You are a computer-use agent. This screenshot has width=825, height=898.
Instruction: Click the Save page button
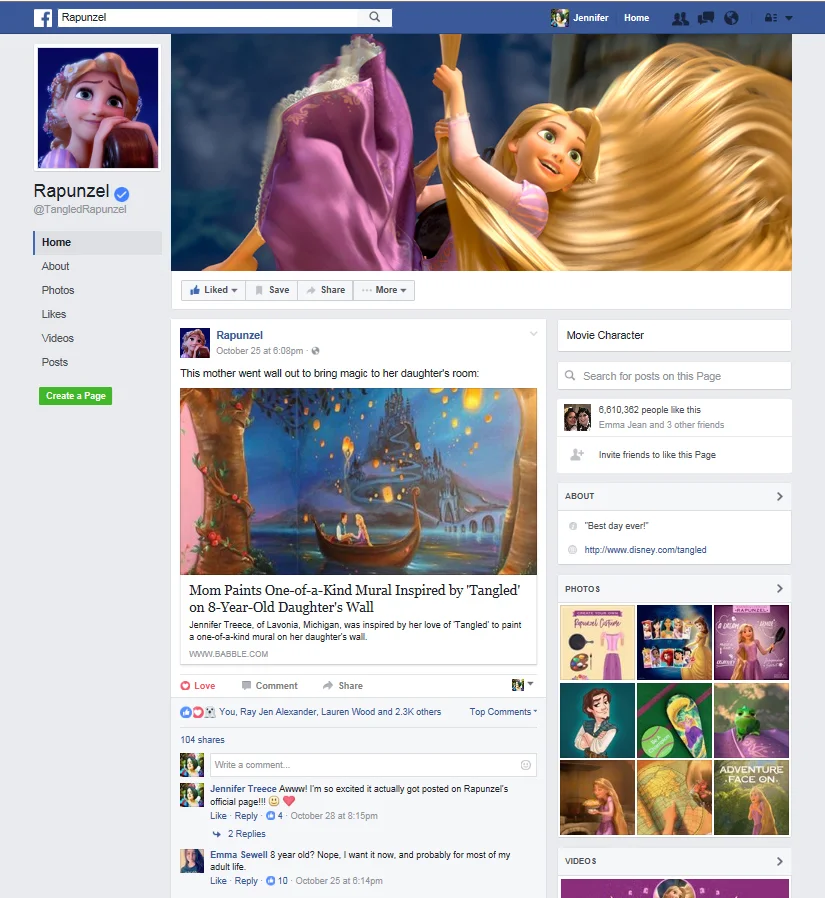pyautogui.click(x=271, y=290)
